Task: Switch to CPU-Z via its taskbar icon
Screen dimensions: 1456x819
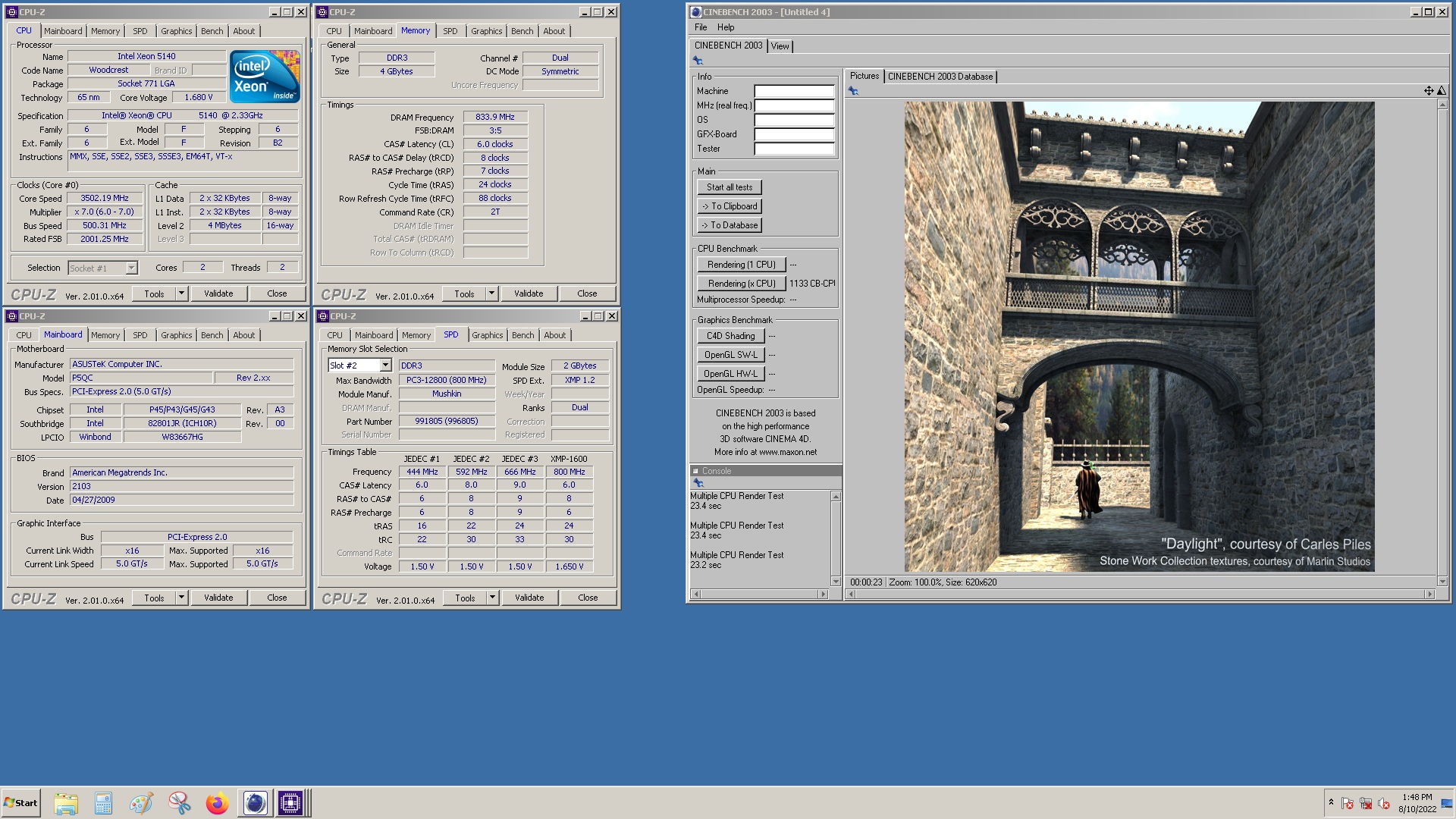Action: [290, 803]
